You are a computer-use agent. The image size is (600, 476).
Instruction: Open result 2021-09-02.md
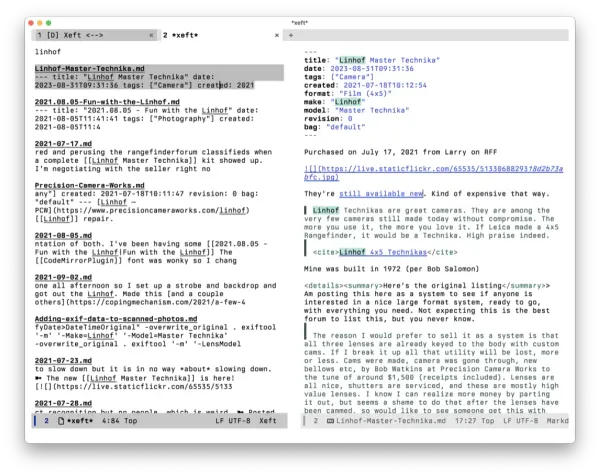point(63,277)
